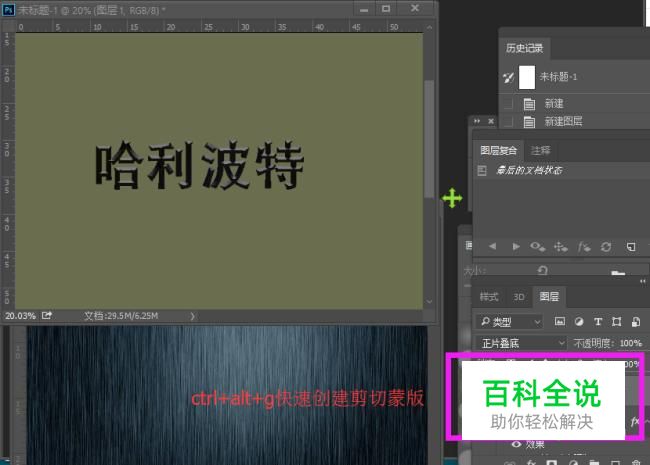Select the 未标题-1 history snapshot

pyautogui.click(x=575, y=77)
